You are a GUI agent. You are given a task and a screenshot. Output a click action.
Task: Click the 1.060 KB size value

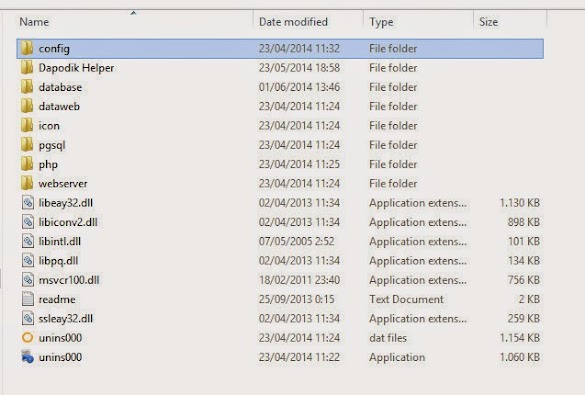(x=520, y=357)
